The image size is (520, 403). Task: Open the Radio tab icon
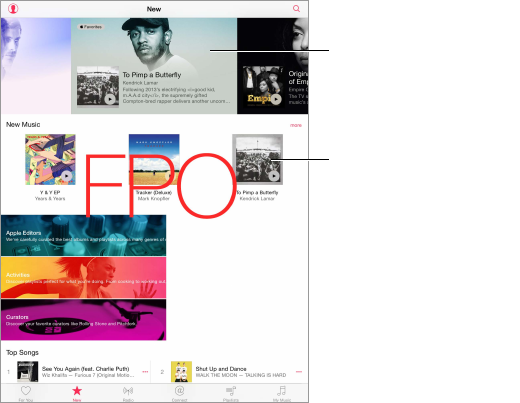[x=128, y=393]
